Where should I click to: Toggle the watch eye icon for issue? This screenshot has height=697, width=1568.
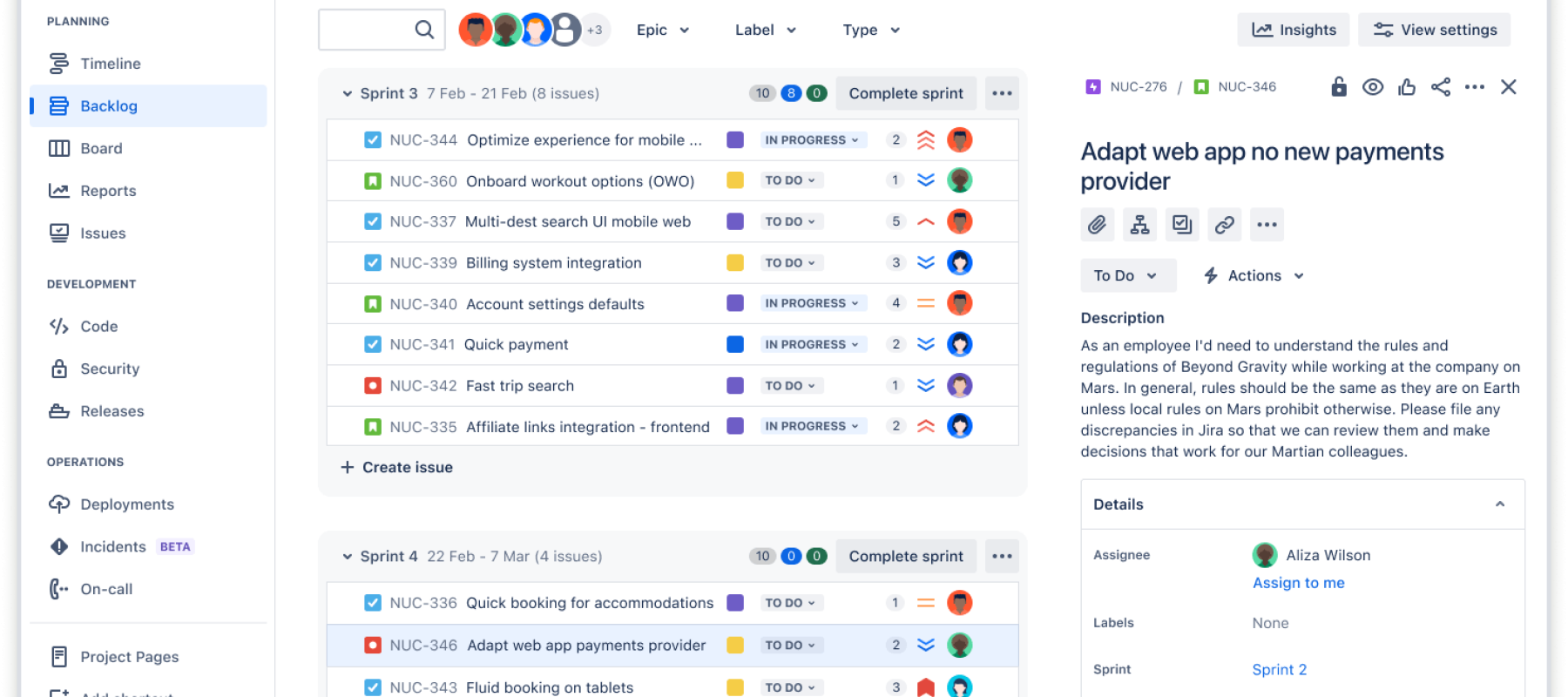pos(1373,87)
